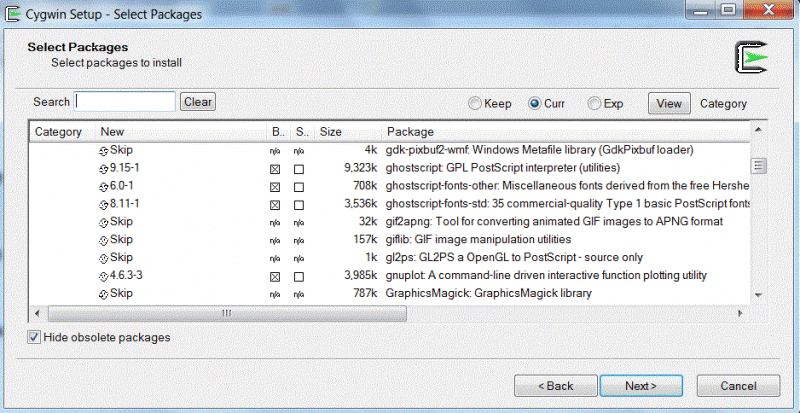This screenshot has height=413, width=800.
Task: Click the Cygwin icon in the title bar
Action: pos(12,13)
